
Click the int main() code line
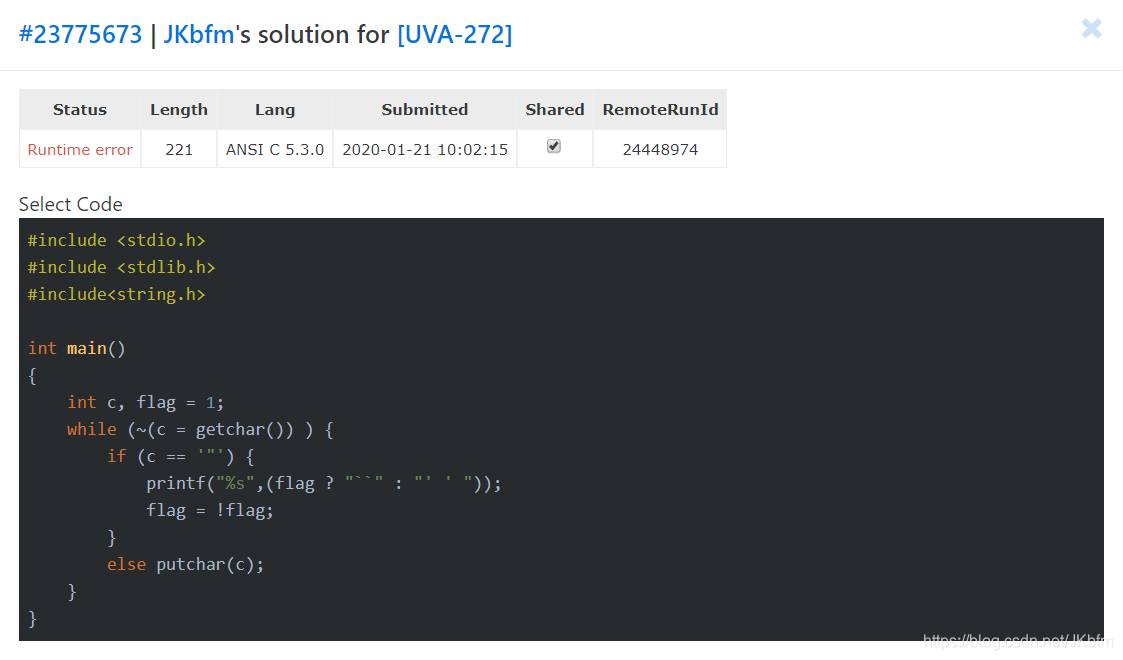click(77, 349)
